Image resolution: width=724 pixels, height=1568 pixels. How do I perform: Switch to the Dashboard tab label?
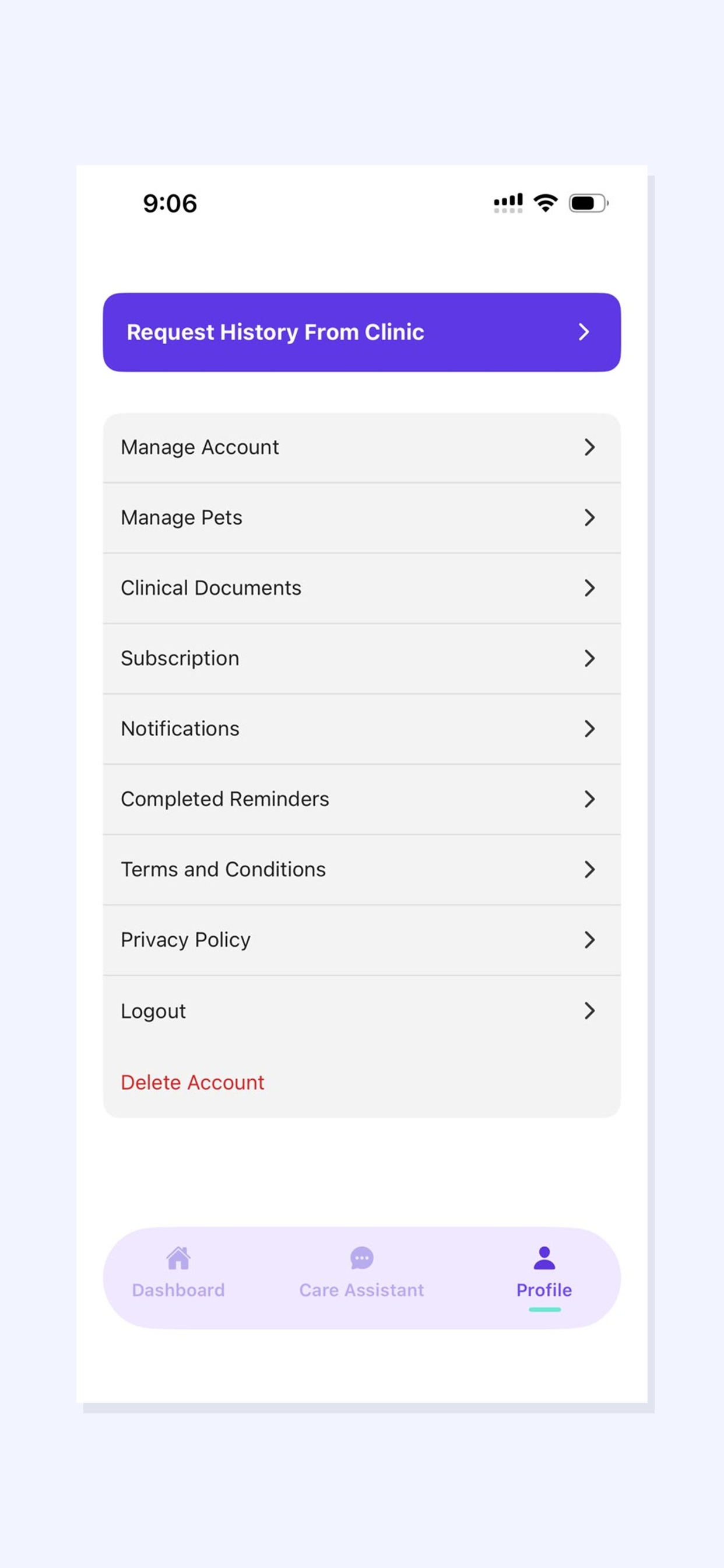click(178, 1290)
